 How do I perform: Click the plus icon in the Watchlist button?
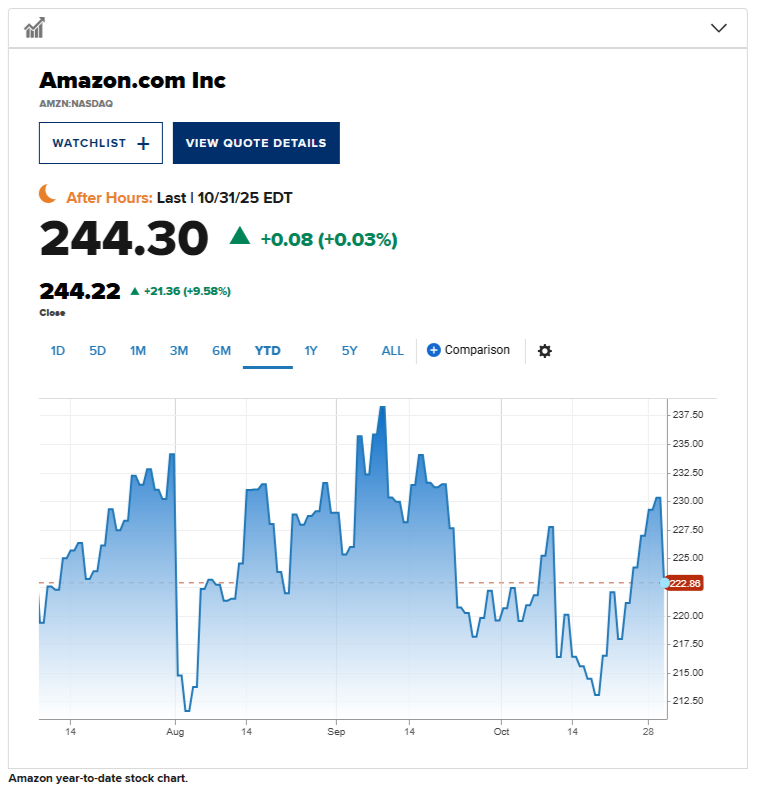click(143, 143)
